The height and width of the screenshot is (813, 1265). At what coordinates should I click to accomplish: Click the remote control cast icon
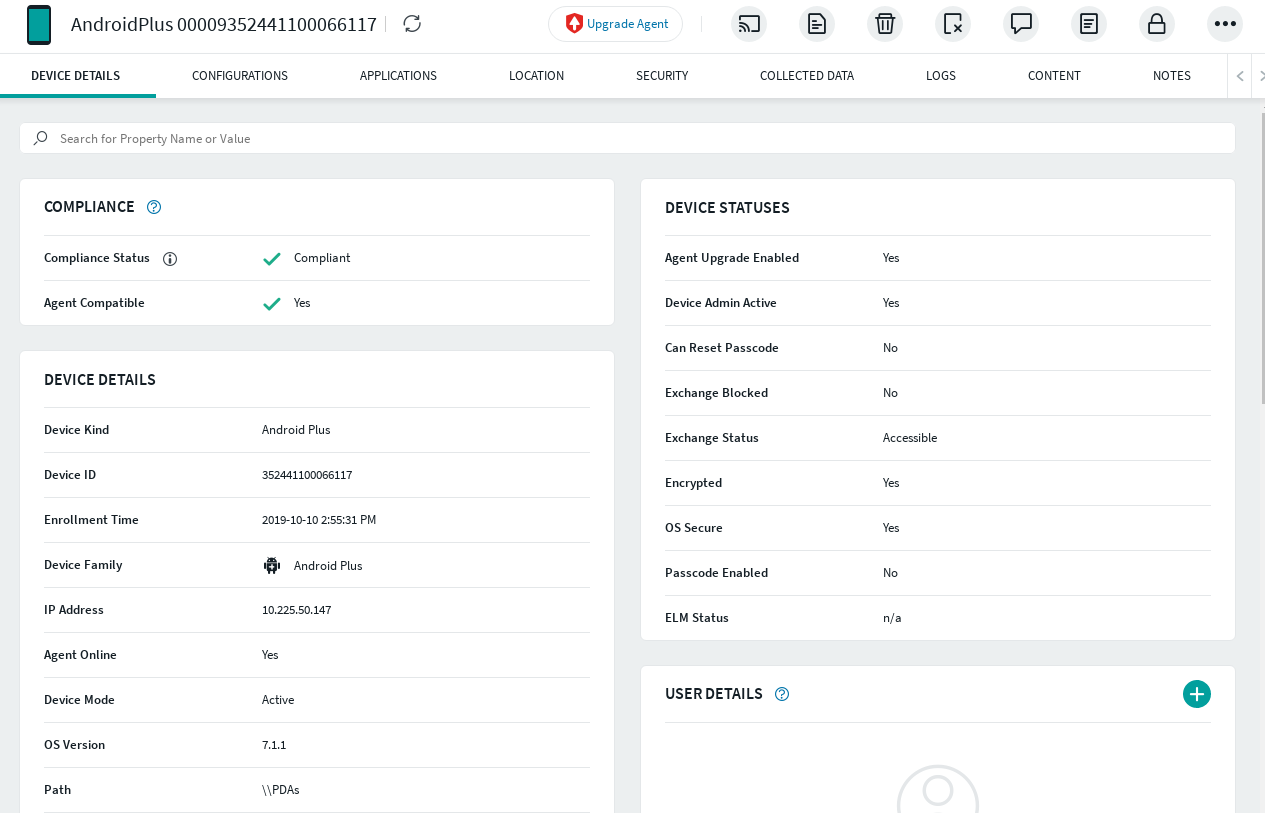pos(749,24)
